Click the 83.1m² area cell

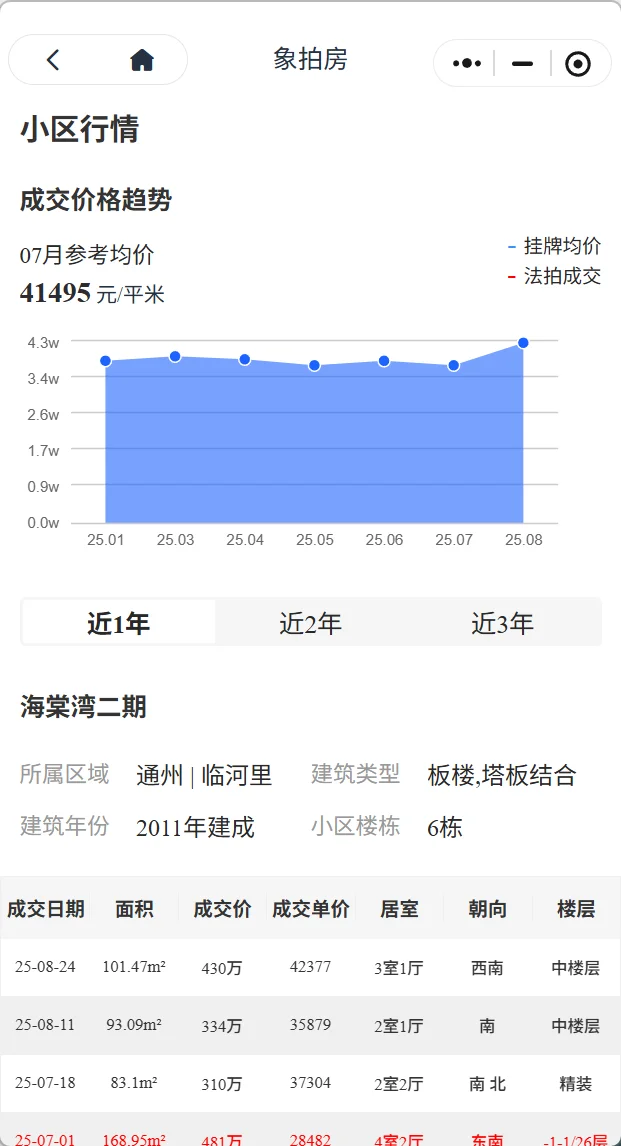(x=134, y=1082)
